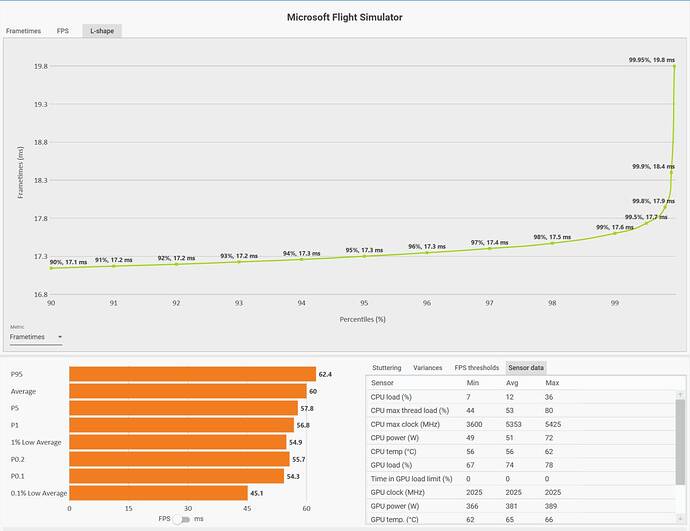Click the sensor table scroll up arrow

tap(680, 395)
